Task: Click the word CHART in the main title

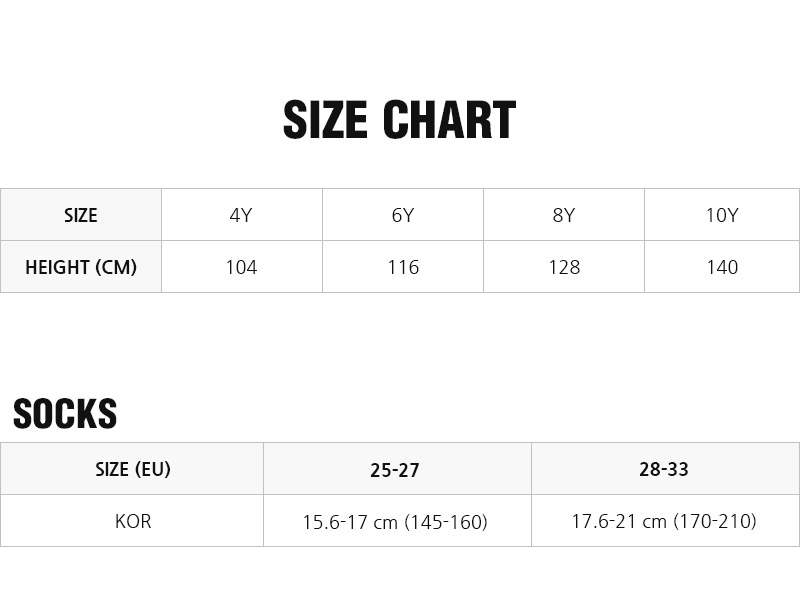Action: click(449, 121)
